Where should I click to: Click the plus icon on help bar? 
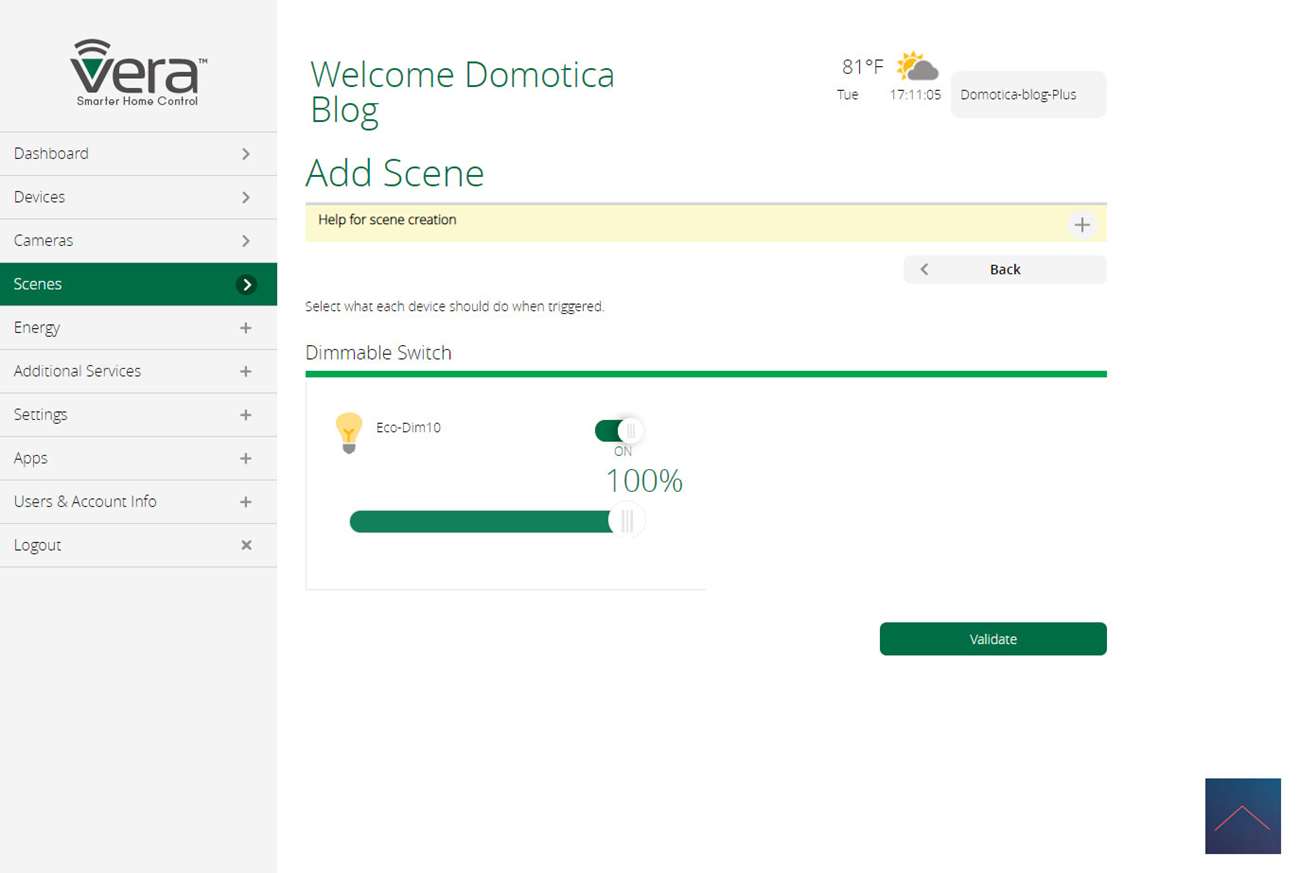coord(1082,225)
